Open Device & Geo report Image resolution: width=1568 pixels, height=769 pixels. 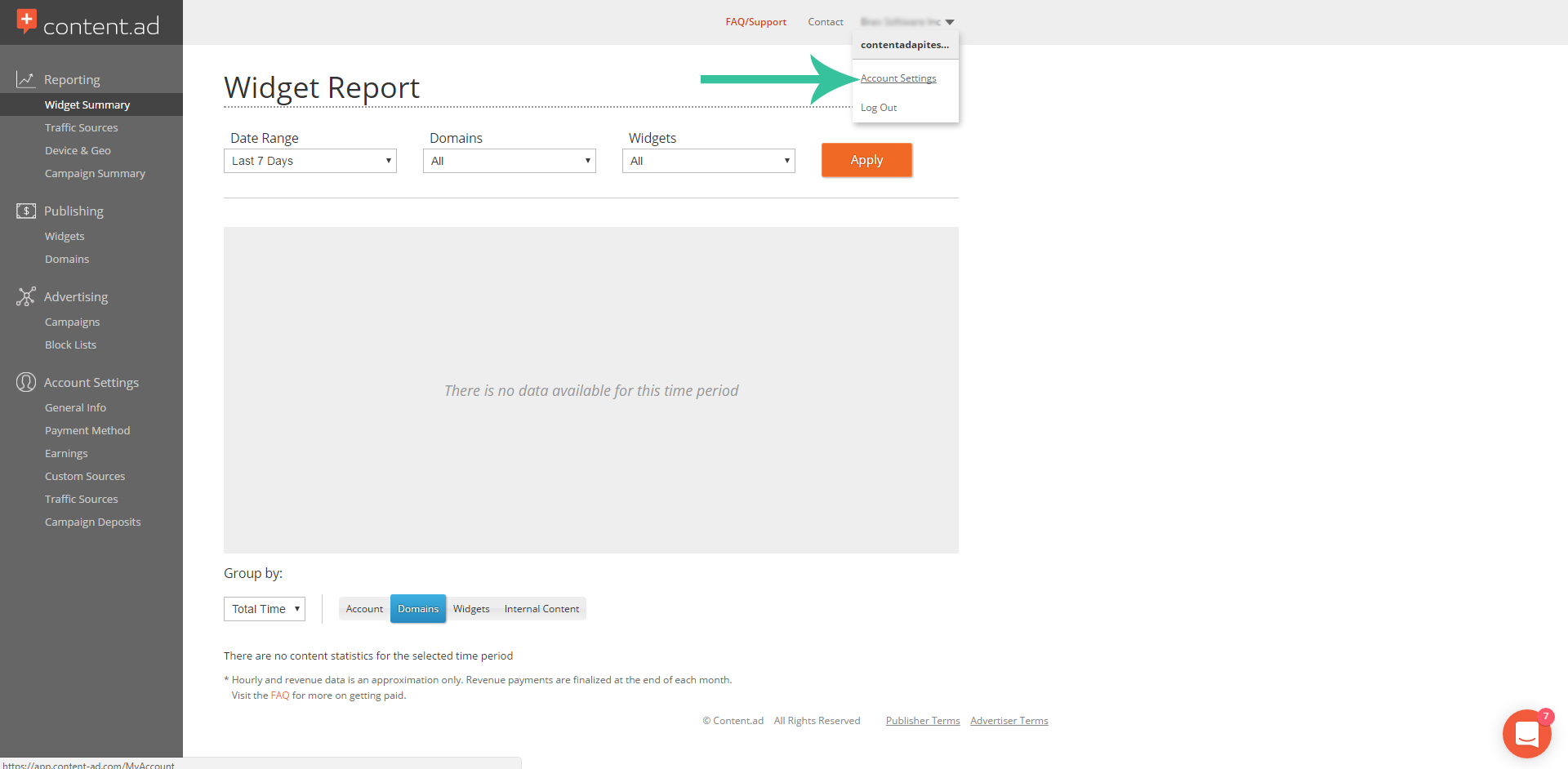point(78,150)
